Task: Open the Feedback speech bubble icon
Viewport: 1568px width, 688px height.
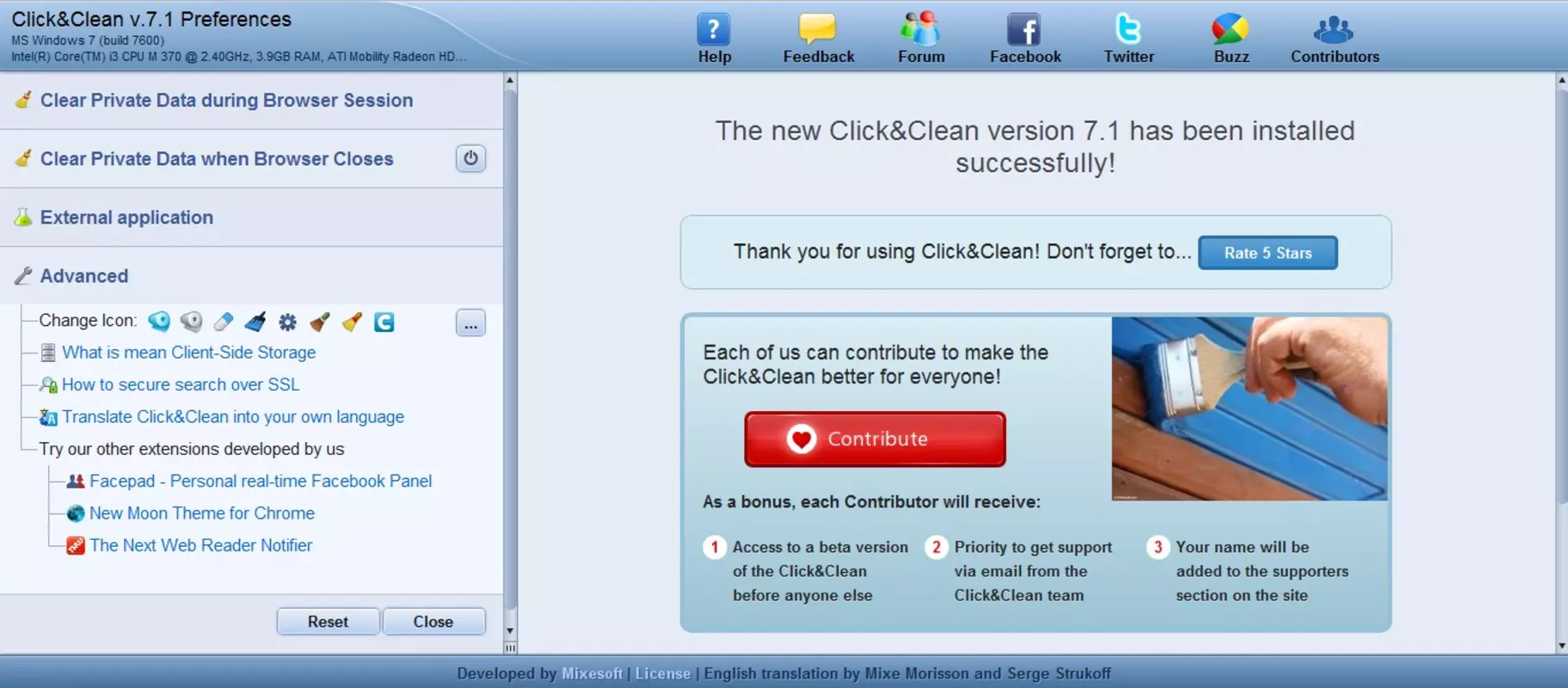Action: (817, 29)
